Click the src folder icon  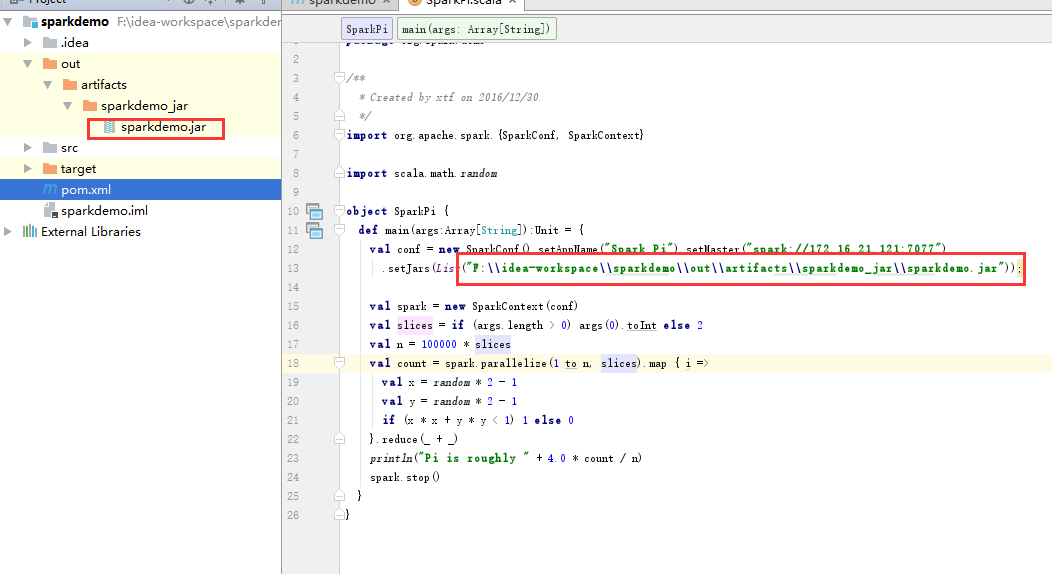tap(50, 148)
